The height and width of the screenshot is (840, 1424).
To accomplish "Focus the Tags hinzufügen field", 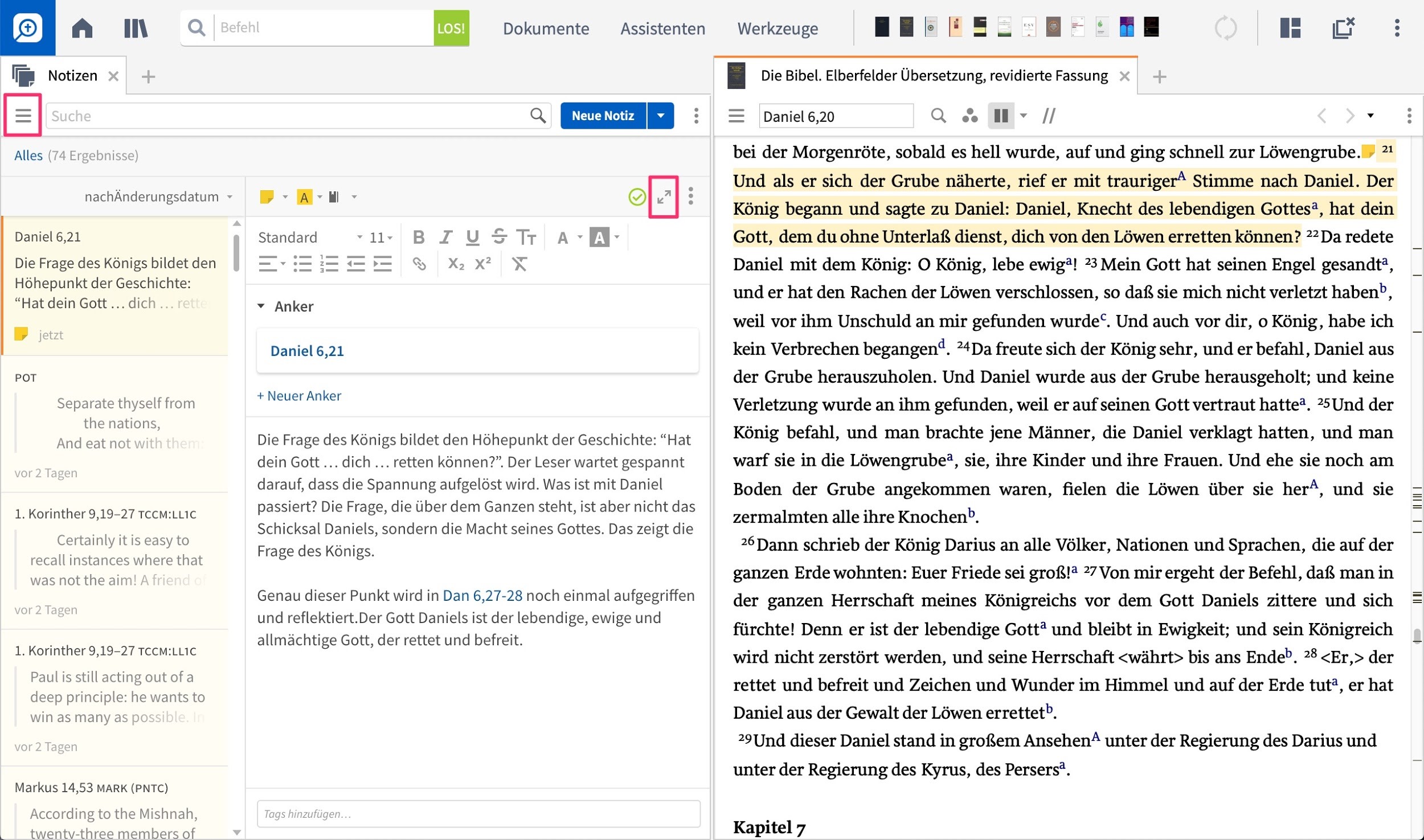I will click(478, 814).
